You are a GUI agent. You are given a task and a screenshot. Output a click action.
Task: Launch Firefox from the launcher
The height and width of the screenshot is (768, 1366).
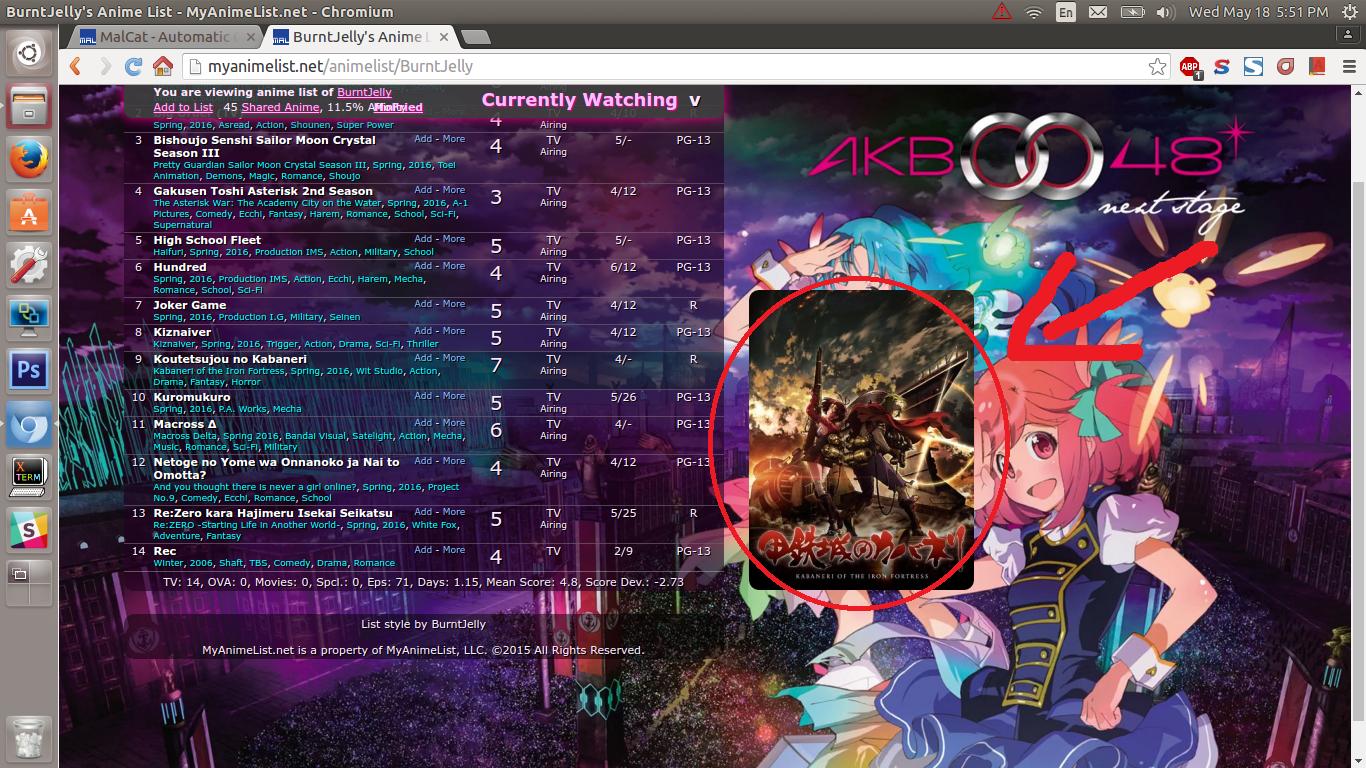coord(29,159)
